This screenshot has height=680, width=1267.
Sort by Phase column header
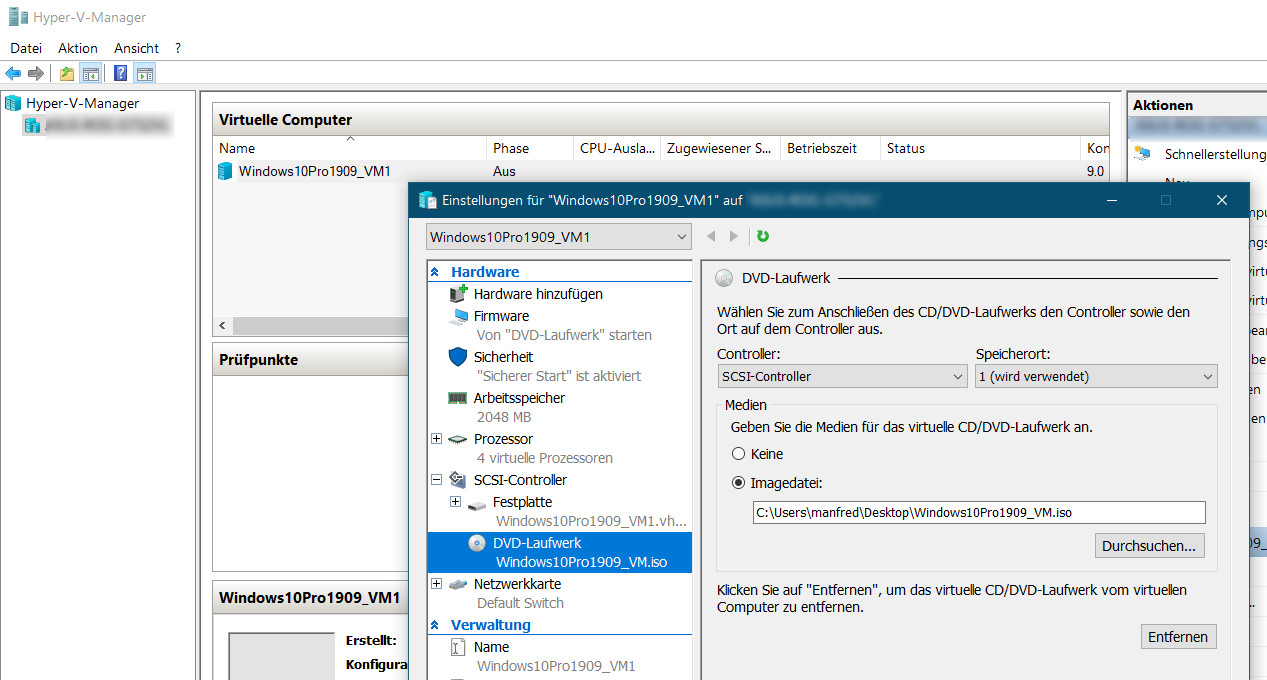529,148
